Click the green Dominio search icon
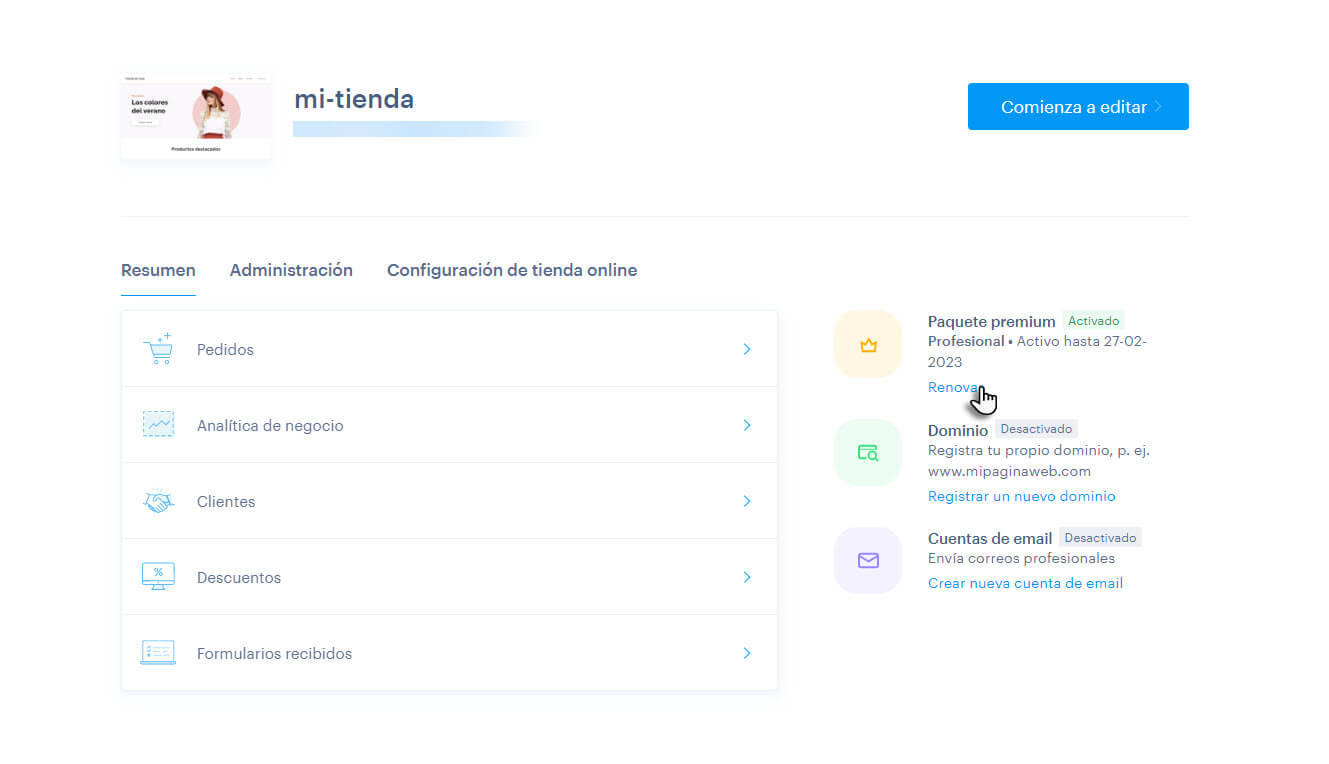This screenshot has width=1329, height=764. tap(868, 453)
